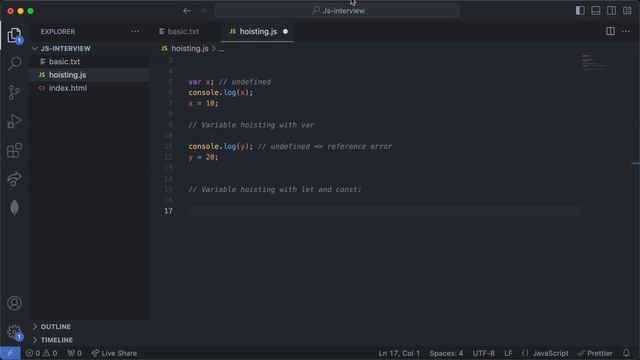The height and width of the screenshot is (360, 640).
Task: Click the remote window indicator in status bar
Action: click(x=10, y=353)
